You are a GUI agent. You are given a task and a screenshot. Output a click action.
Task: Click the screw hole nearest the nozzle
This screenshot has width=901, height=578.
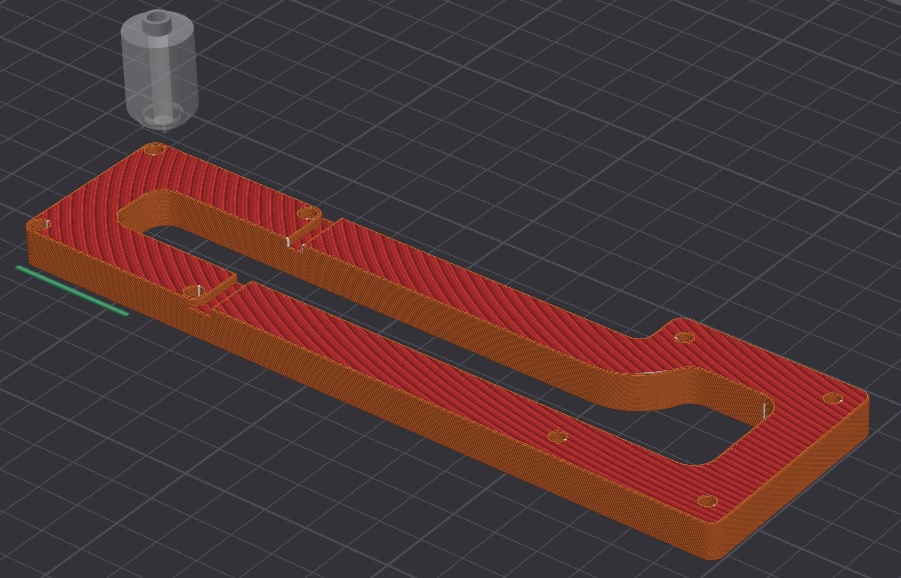point(155,151)
